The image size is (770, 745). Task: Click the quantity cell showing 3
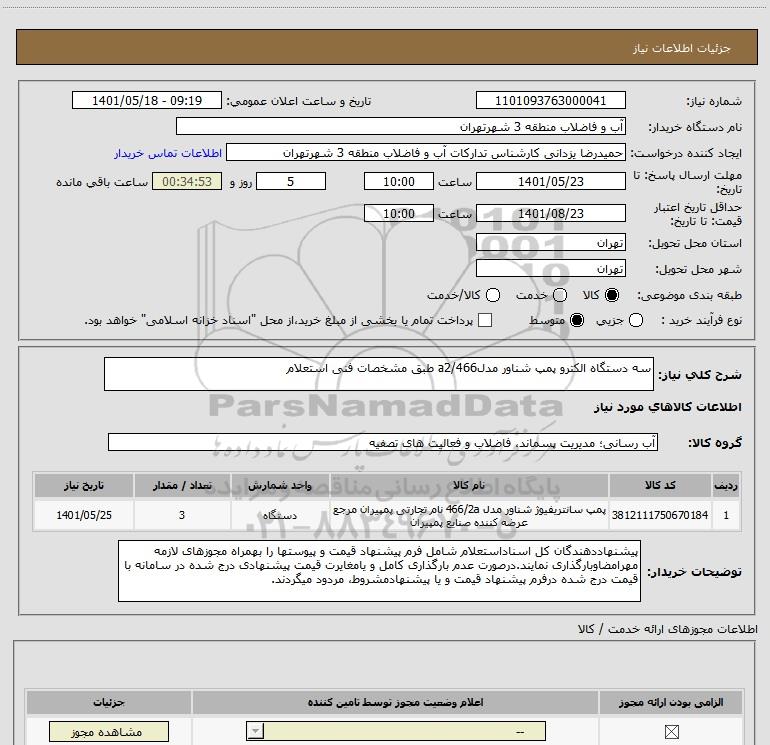pos(182,515)
